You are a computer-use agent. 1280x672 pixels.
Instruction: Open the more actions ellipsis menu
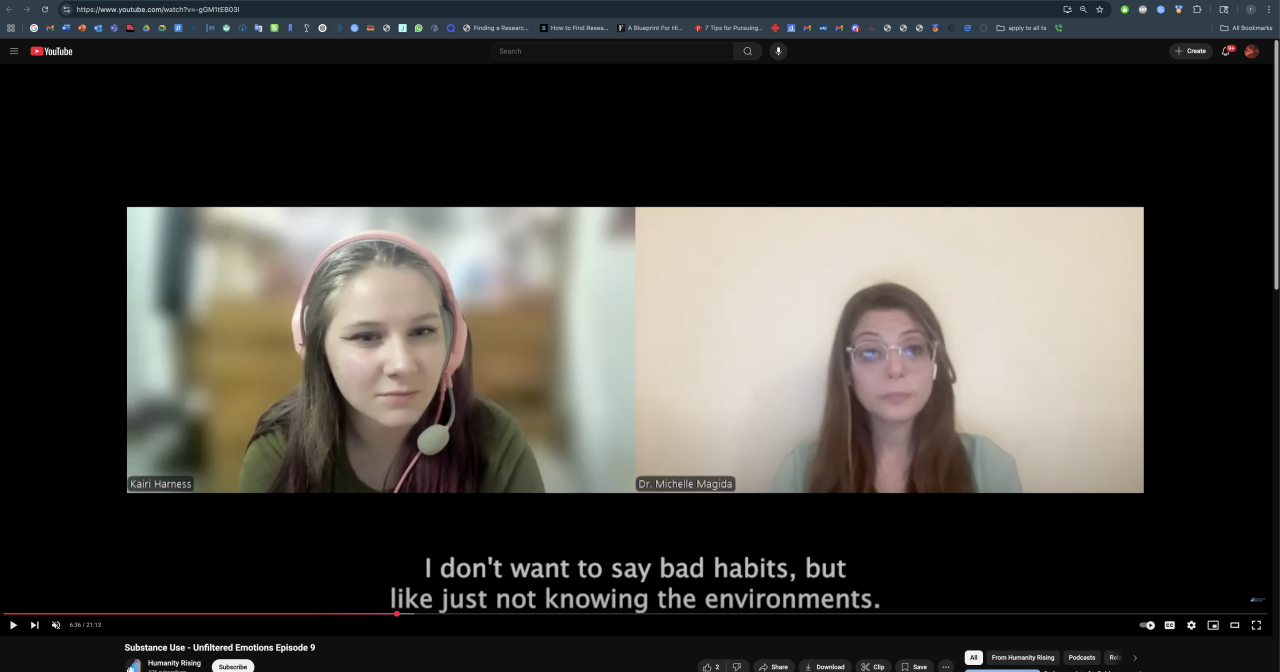point(945,667)
